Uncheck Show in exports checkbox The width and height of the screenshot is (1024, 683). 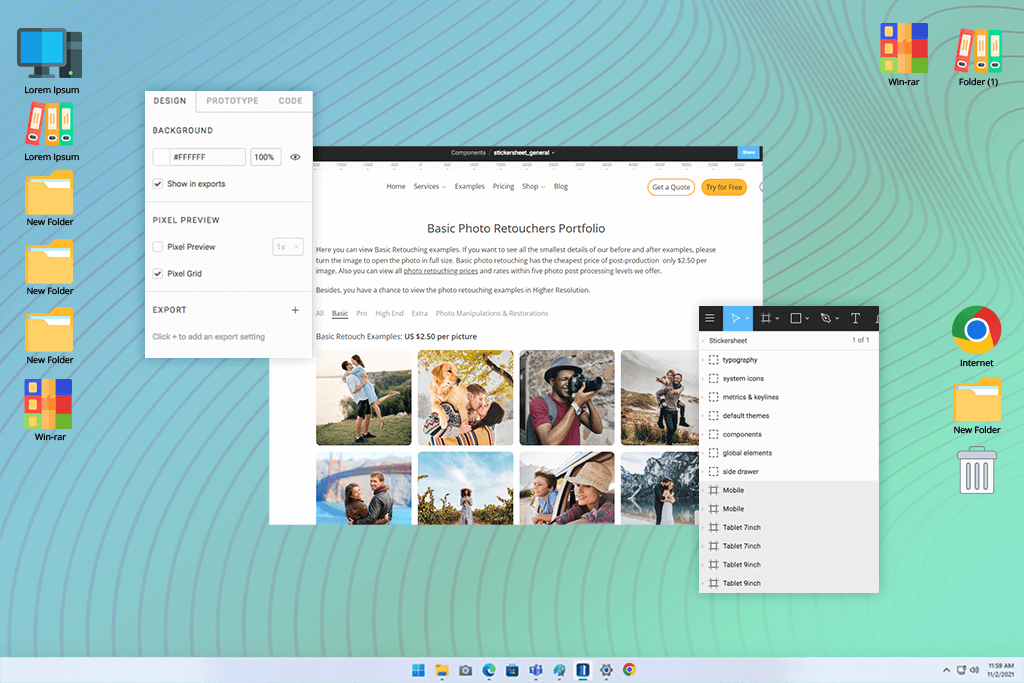coord(157,184)
